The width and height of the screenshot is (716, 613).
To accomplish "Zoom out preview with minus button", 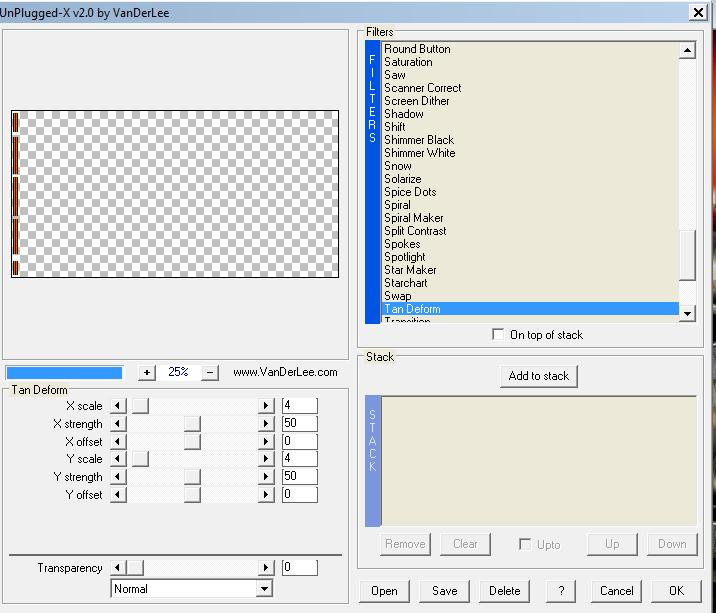I will click(210, 373).
